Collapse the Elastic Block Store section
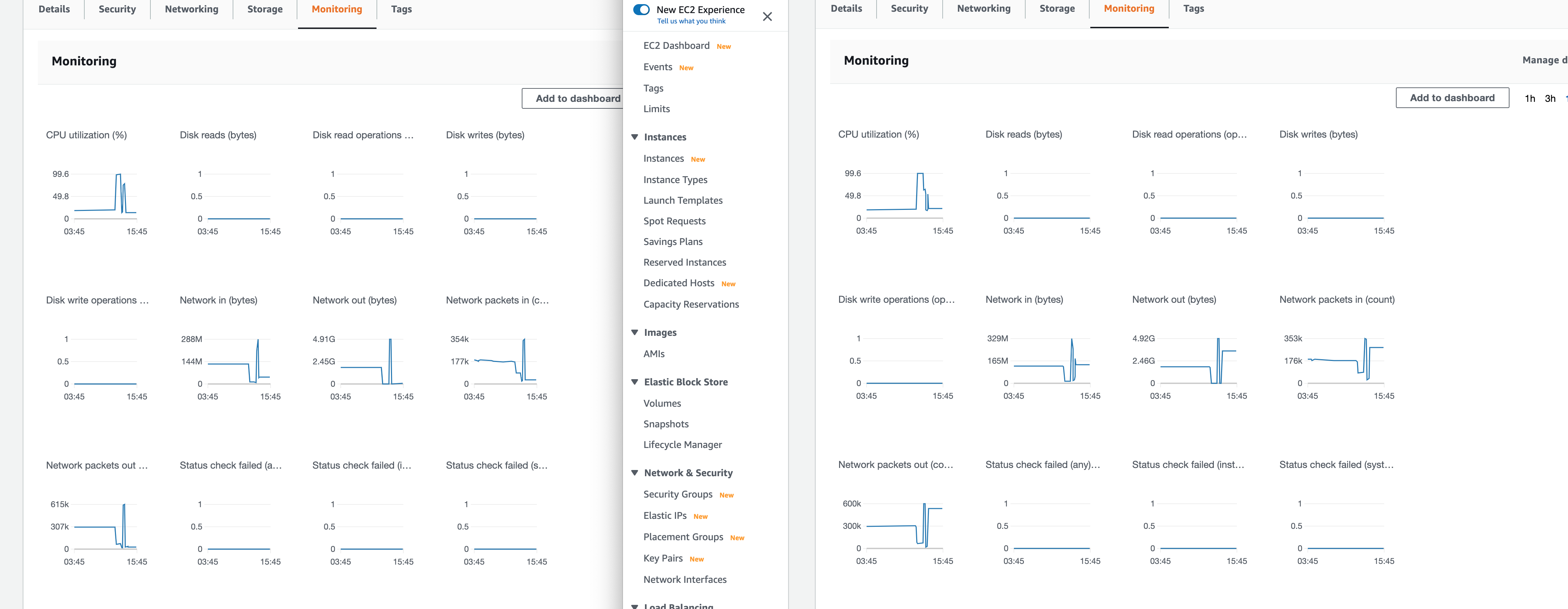The height and width of the screenshot is (609, 1568). point(634,382)
